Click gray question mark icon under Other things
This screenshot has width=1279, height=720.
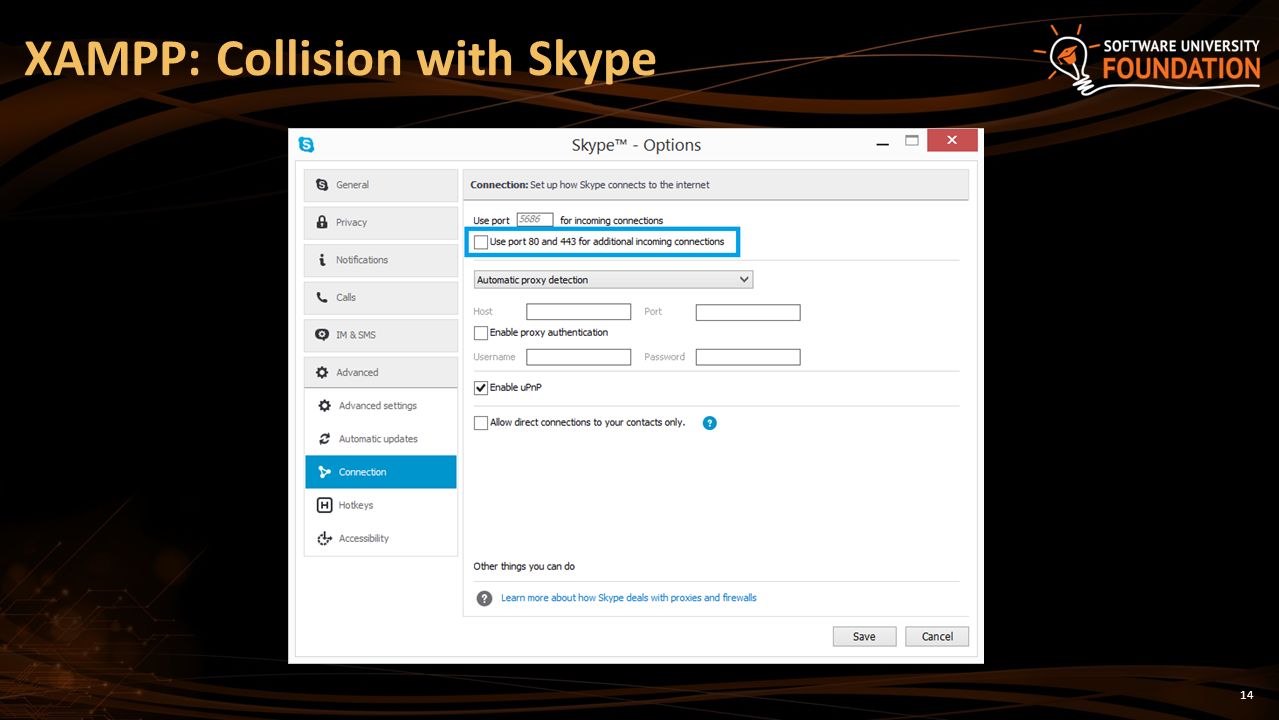pos(485,598)
